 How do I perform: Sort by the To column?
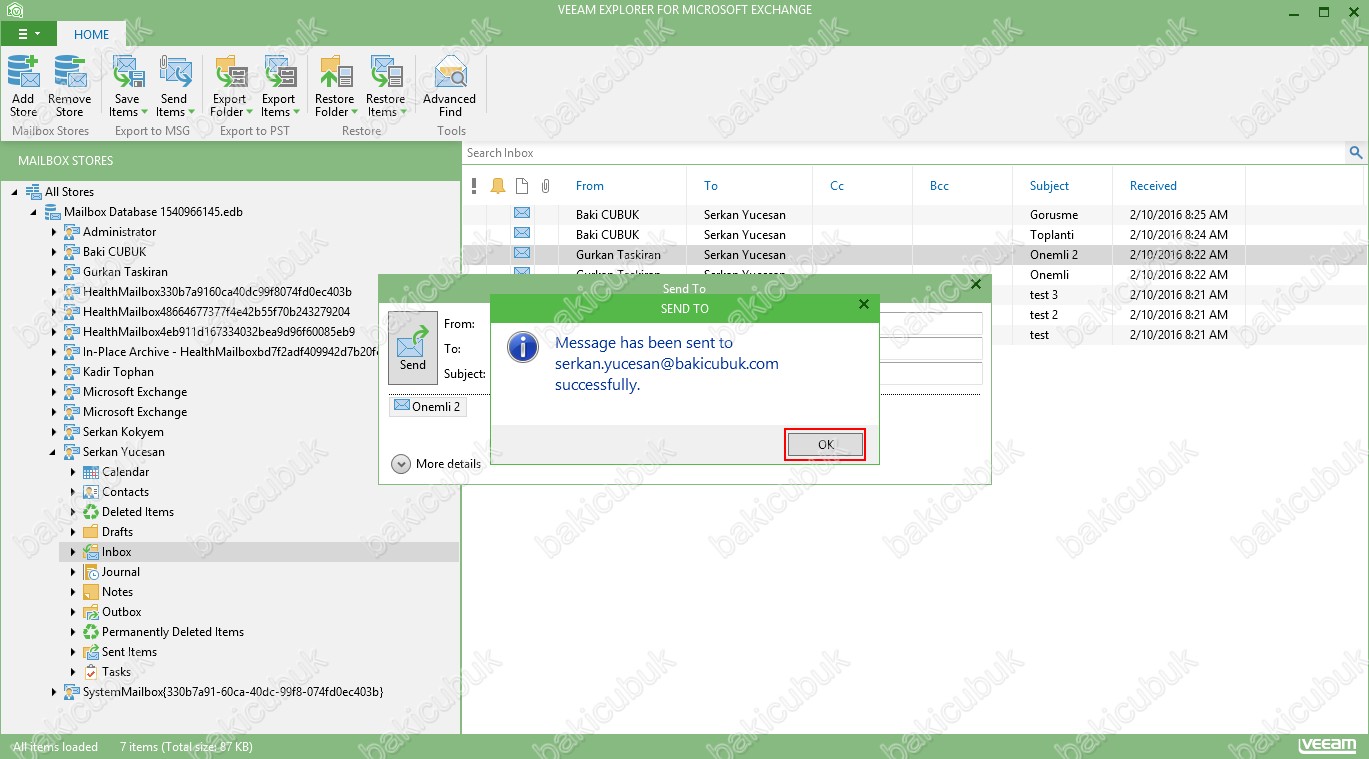(x=711, y=186)
